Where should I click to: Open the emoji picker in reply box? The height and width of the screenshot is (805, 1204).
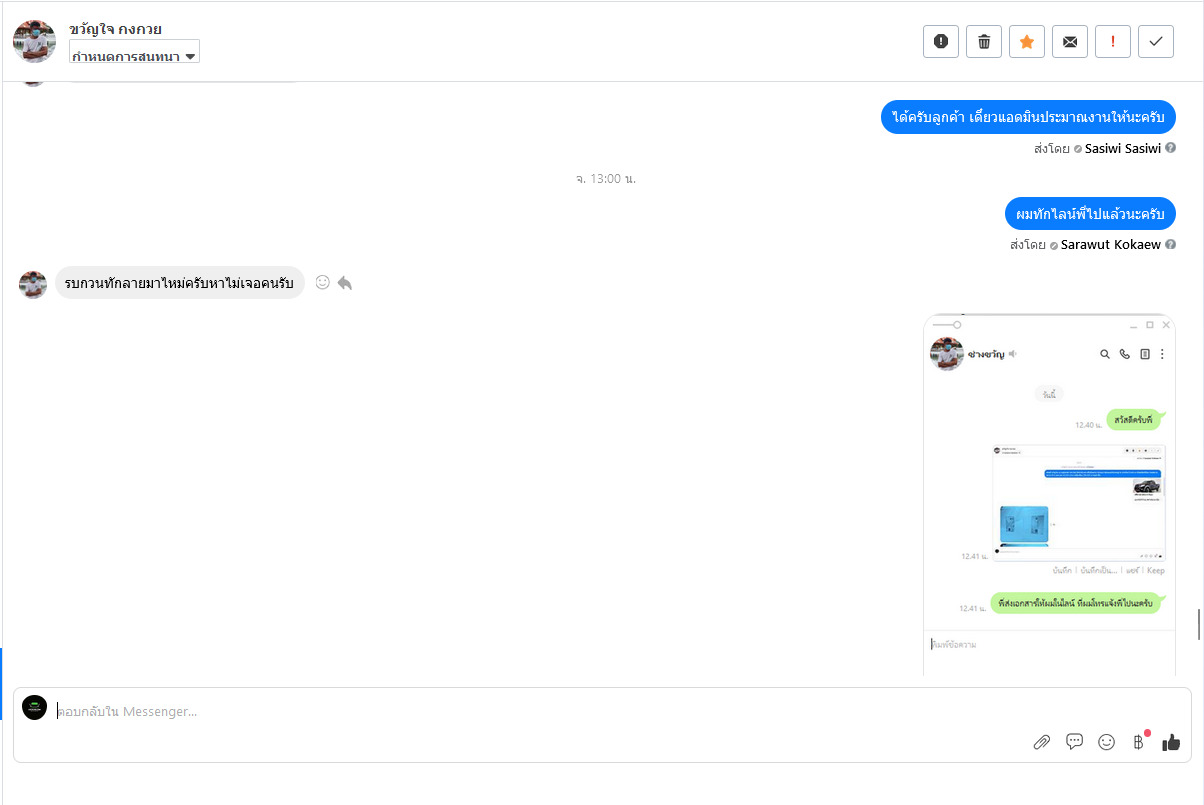(x=1107, y=742)
